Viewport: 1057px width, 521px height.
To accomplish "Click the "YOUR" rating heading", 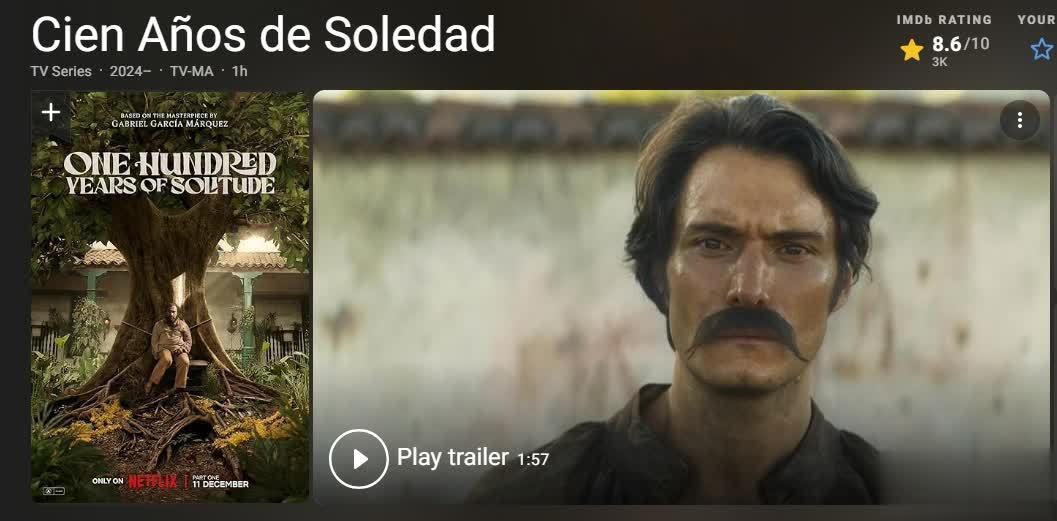I will 1037,20.
